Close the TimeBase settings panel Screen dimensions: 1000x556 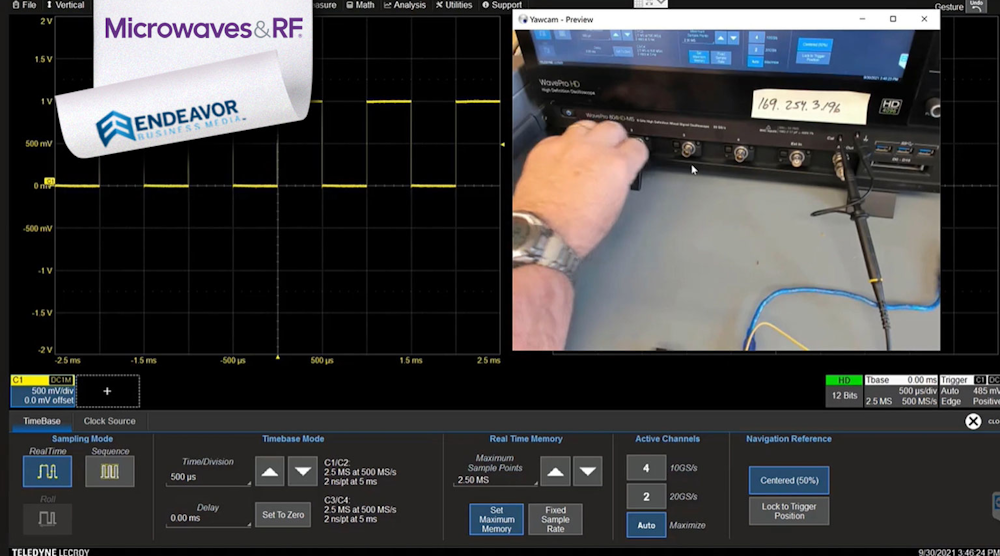click(973, 421)
